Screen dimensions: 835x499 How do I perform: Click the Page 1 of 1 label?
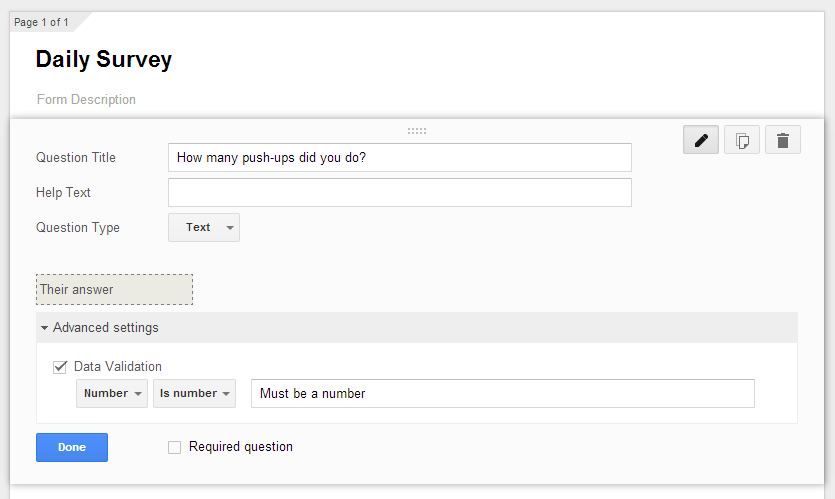42,22
